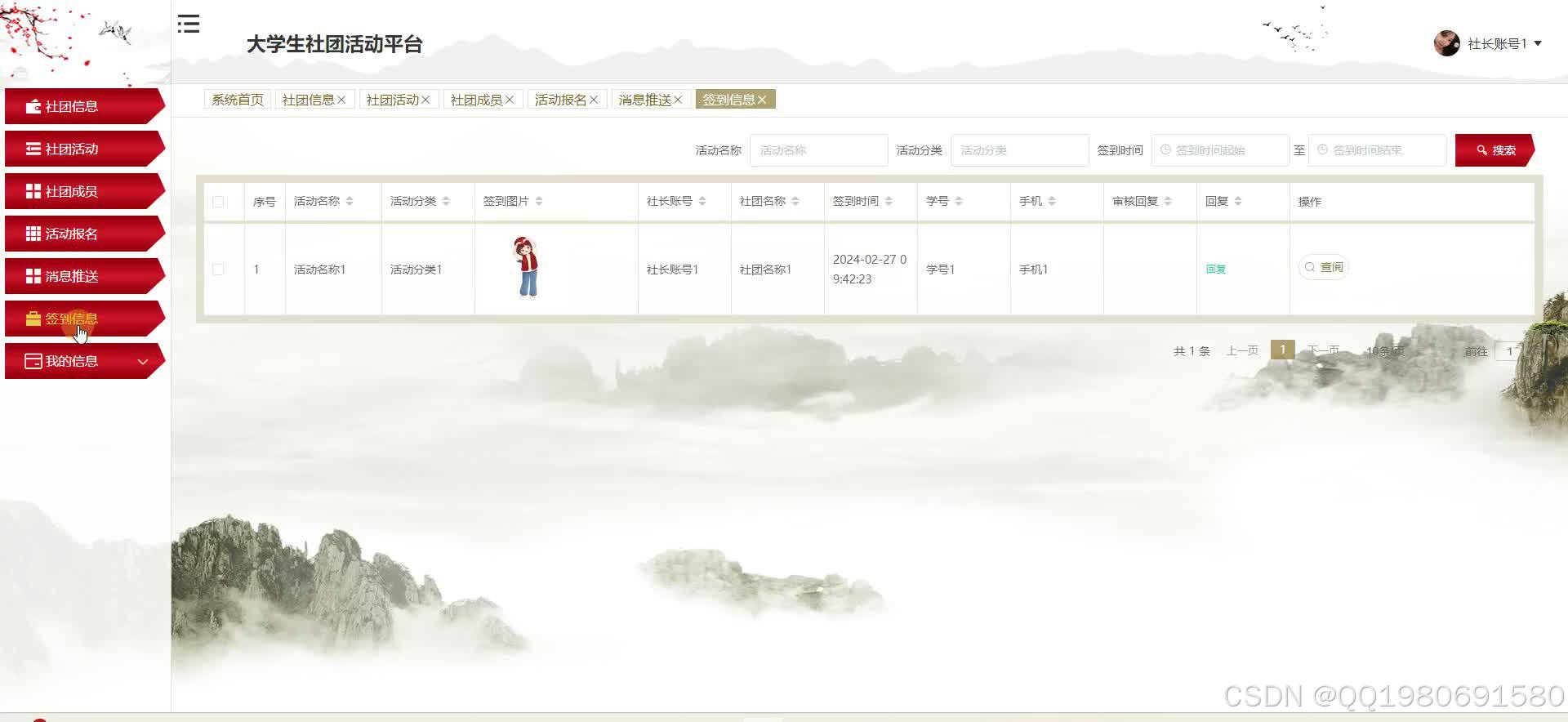Click the 大学生社团活动平台 title
1568x722 pixels.
coord(334,44)
